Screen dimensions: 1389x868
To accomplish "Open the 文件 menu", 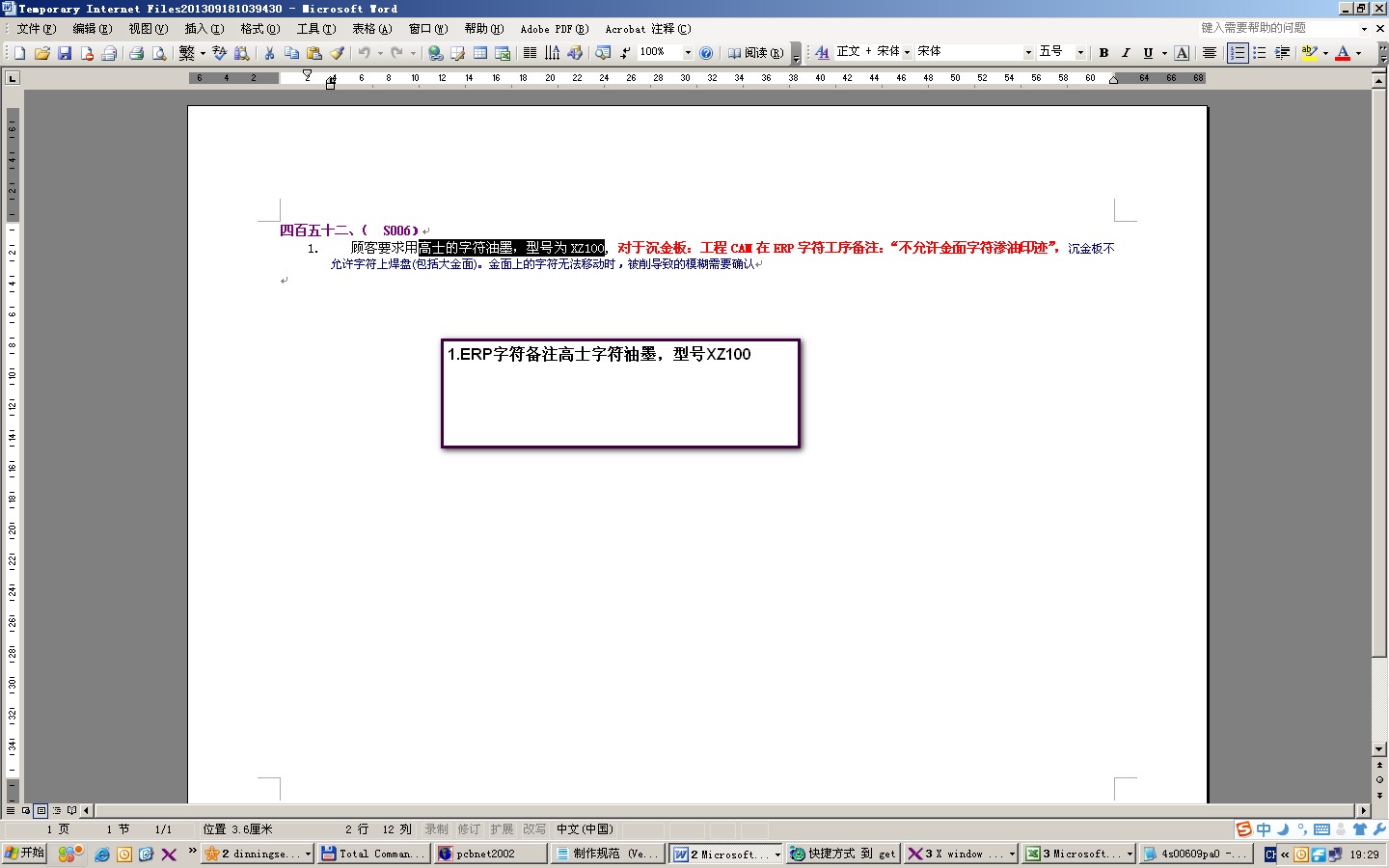I will [36, 29].
